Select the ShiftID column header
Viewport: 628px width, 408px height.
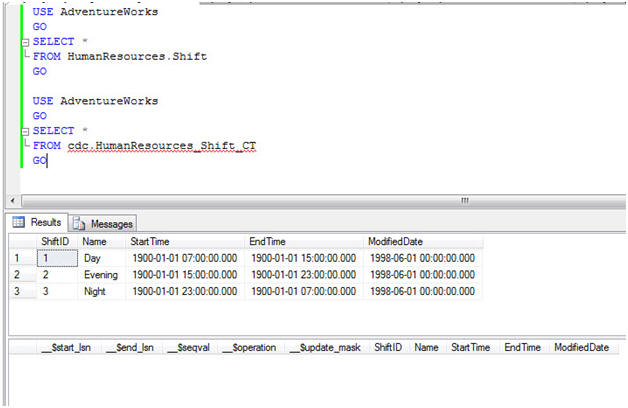coord(55,241)
